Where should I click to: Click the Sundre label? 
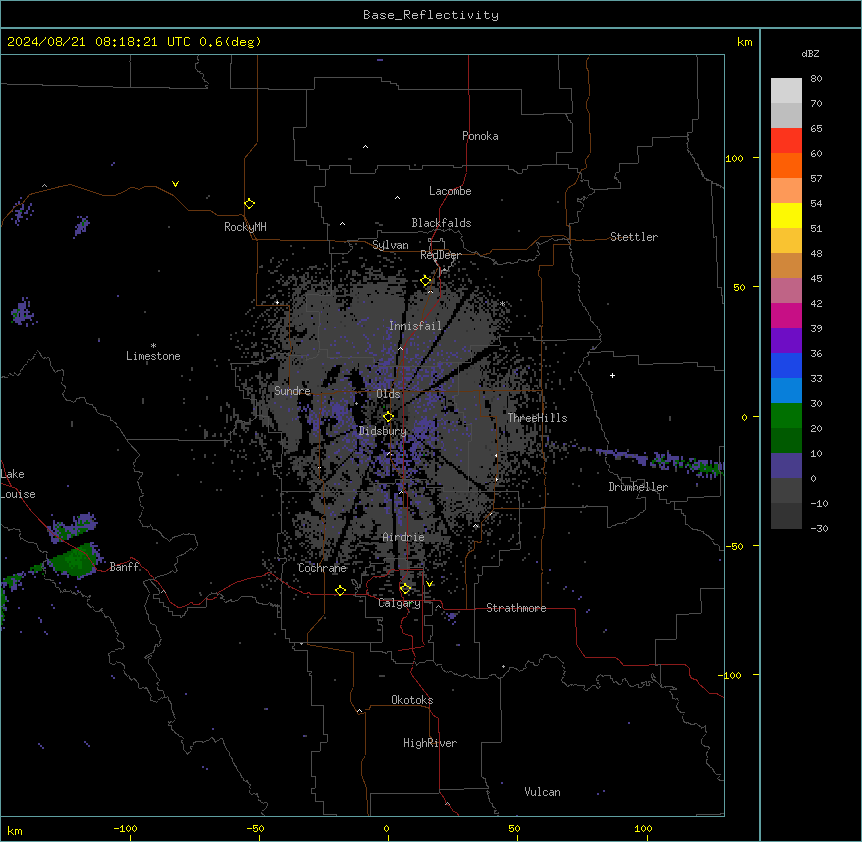pos(292,391)
